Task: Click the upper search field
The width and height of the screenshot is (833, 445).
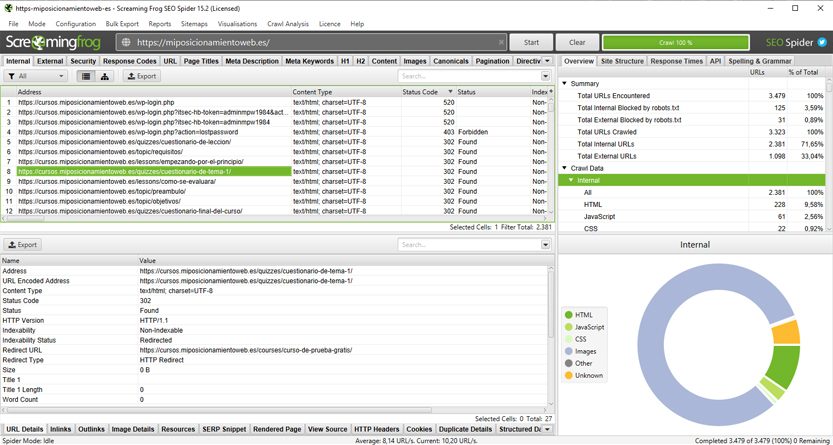Action: (469, 76)
